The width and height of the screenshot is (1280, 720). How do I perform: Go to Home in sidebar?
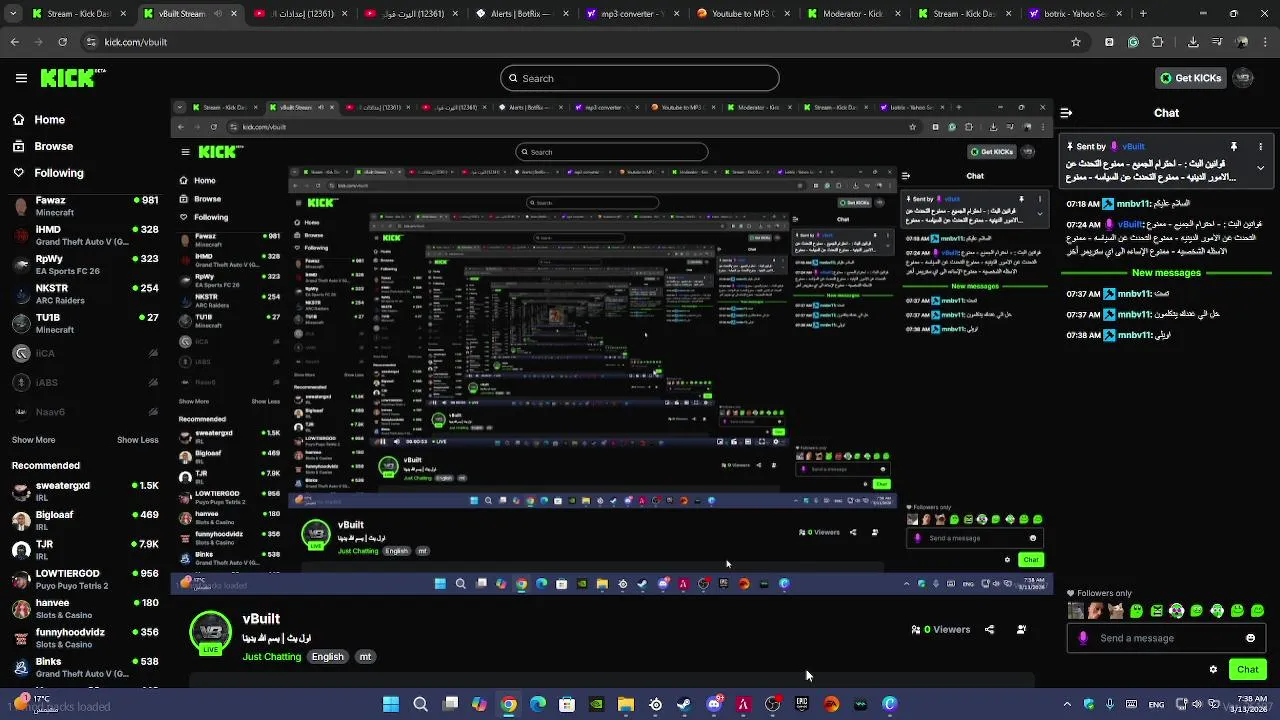[38, 119]
